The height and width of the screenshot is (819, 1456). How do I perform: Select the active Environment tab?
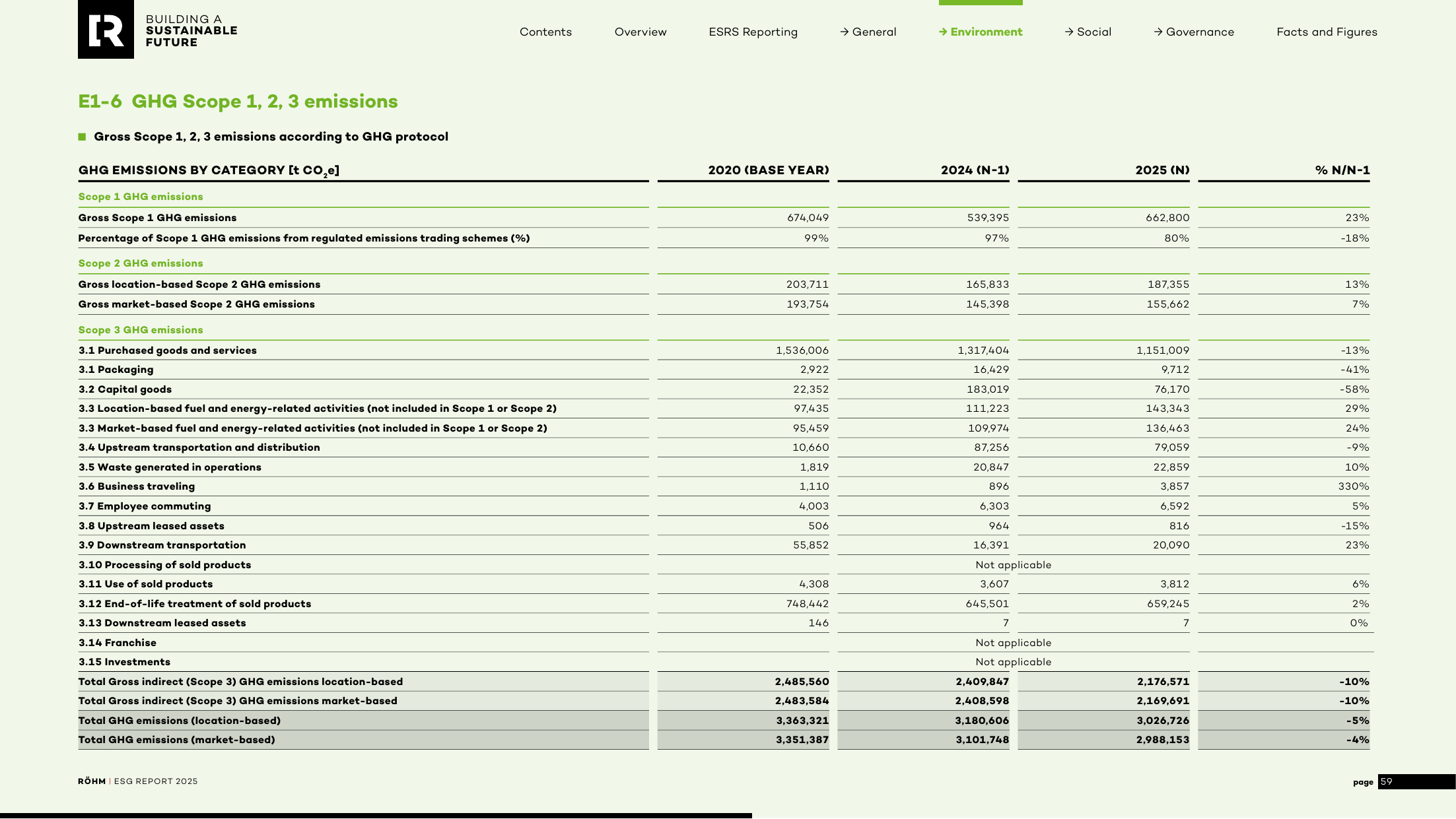click(981, 32)
